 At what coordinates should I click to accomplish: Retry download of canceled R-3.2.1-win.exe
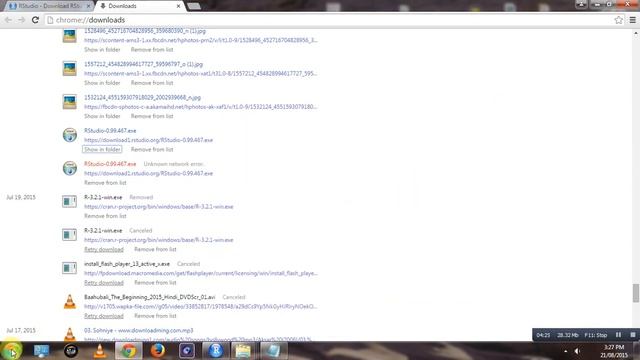(x=104, y=249)
